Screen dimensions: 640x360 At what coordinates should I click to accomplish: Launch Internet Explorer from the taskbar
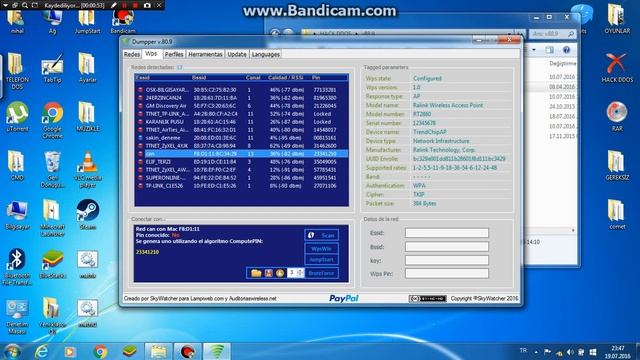point(42,351)
